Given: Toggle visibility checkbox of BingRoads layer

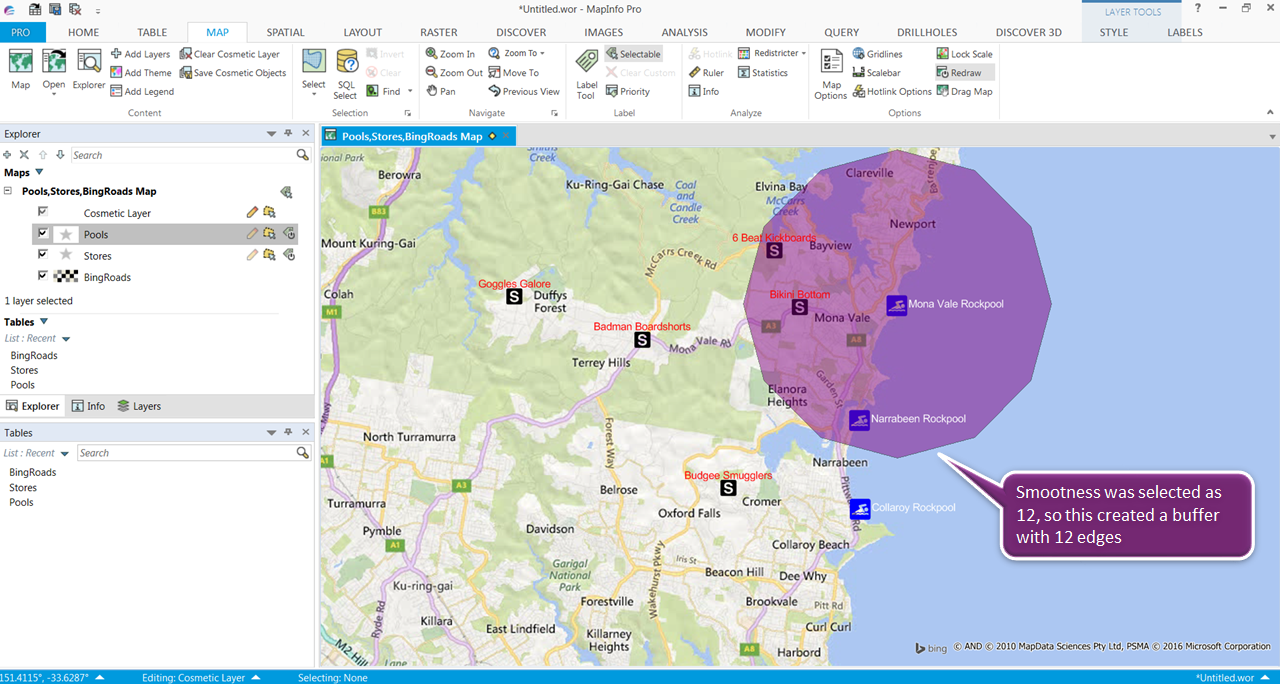Looking at the screenshot, I should [42, 275].
